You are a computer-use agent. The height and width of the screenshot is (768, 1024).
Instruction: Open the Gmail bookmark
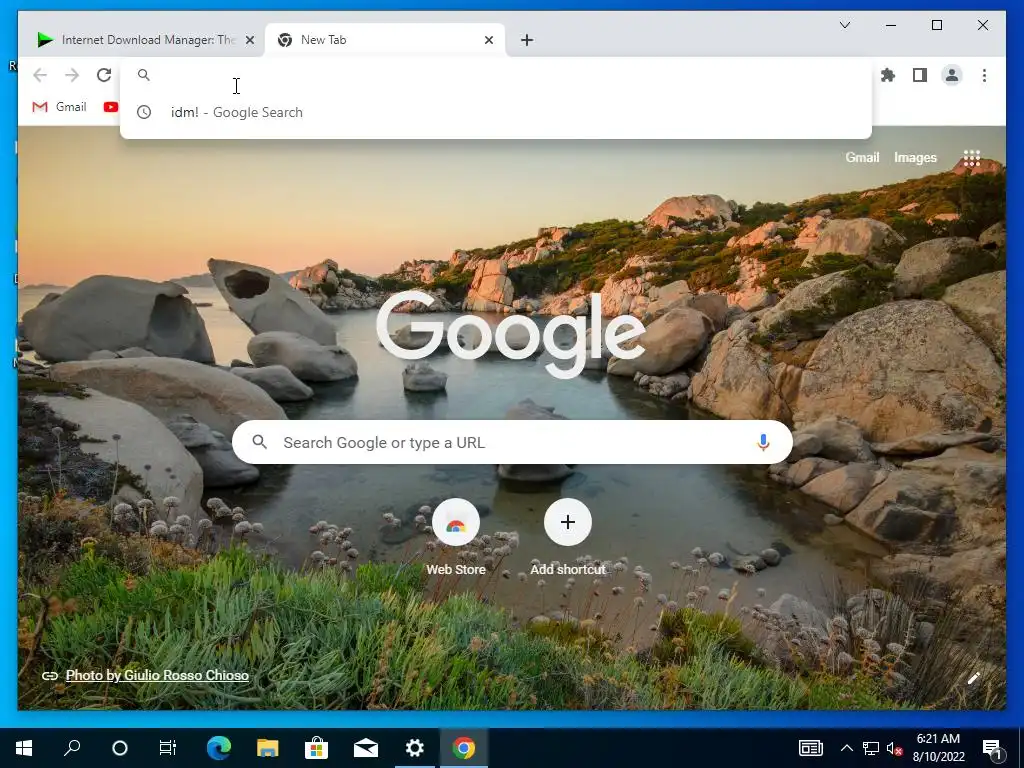point(59,106)
